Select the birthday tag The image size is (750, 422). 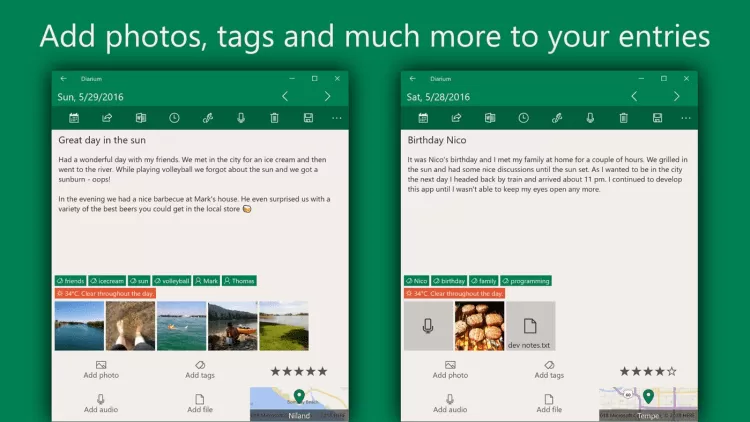point(449,281)
